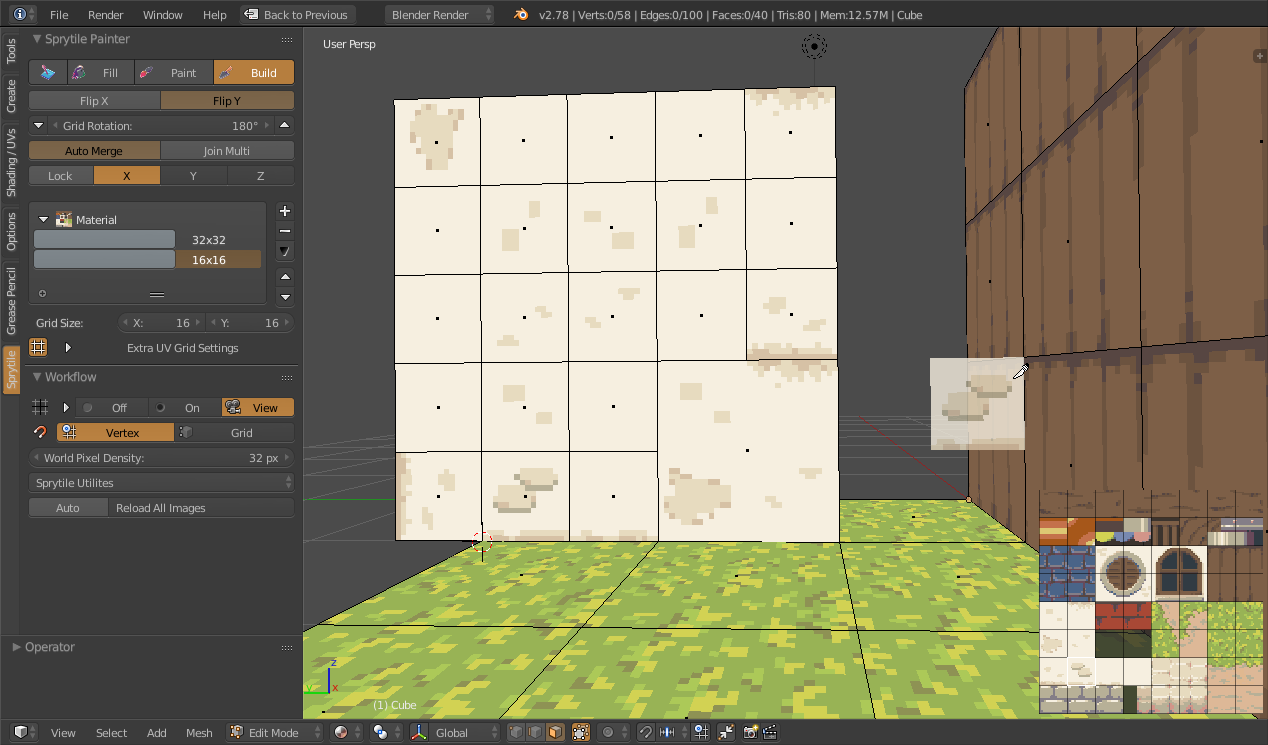Open the File menu
Screen dimensions: 1268x745
(x=59, y=15)
